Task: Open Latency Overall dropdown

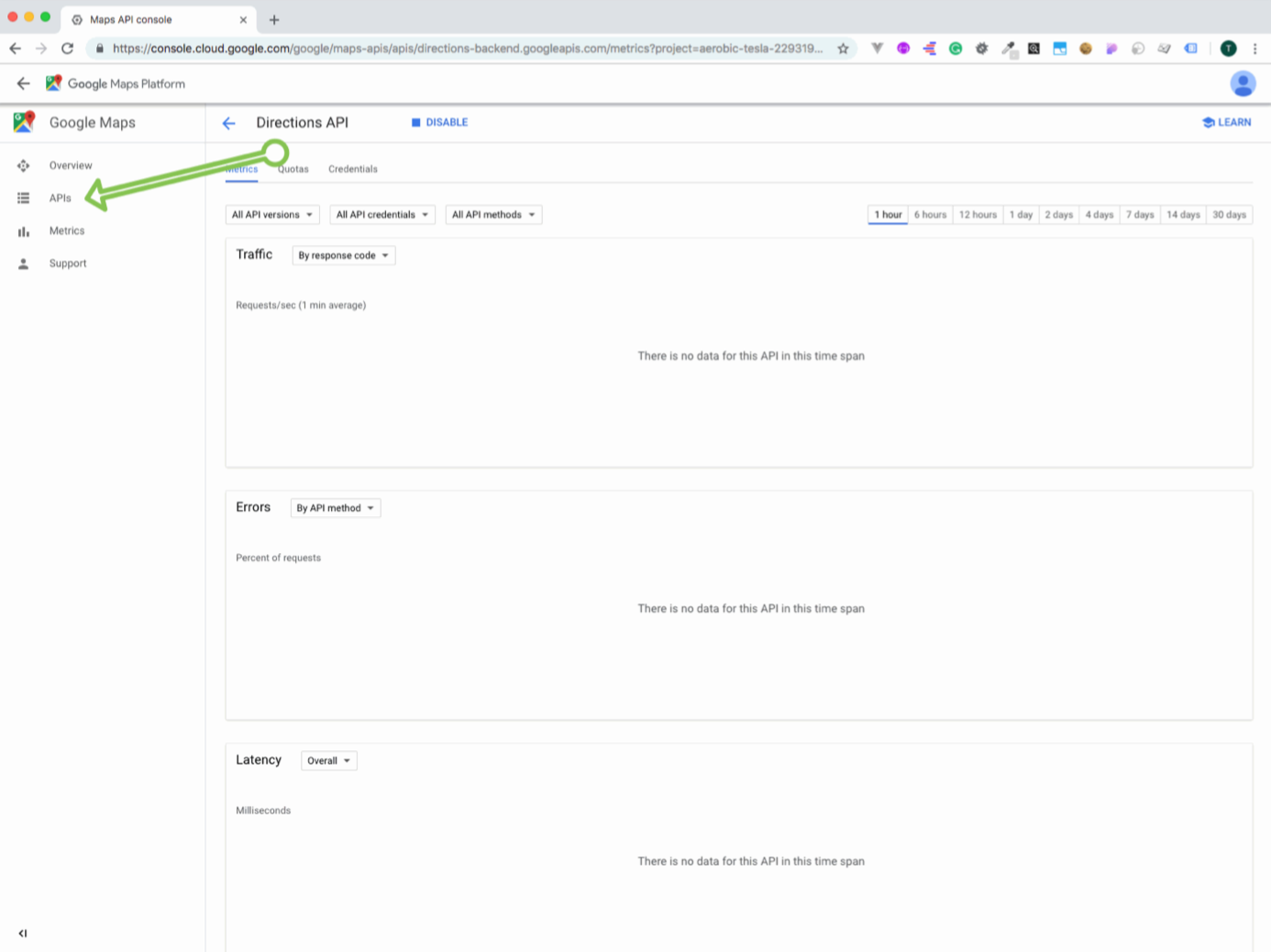Action: (x=328, y=761)
